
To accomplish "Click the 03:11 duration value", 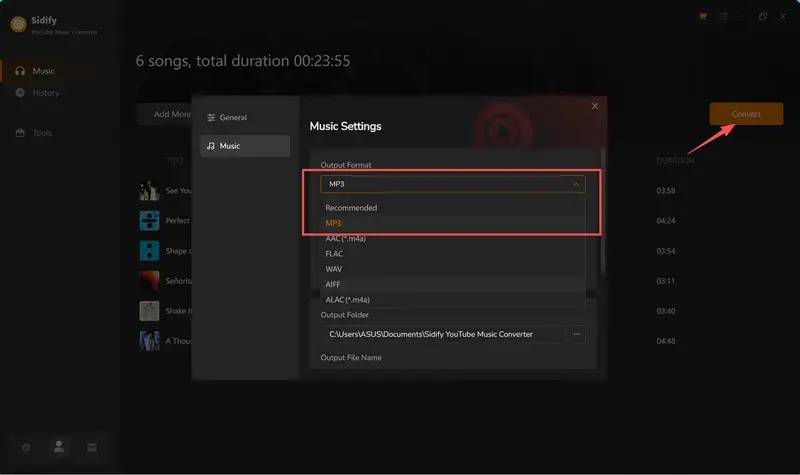I will coord(666,281).
